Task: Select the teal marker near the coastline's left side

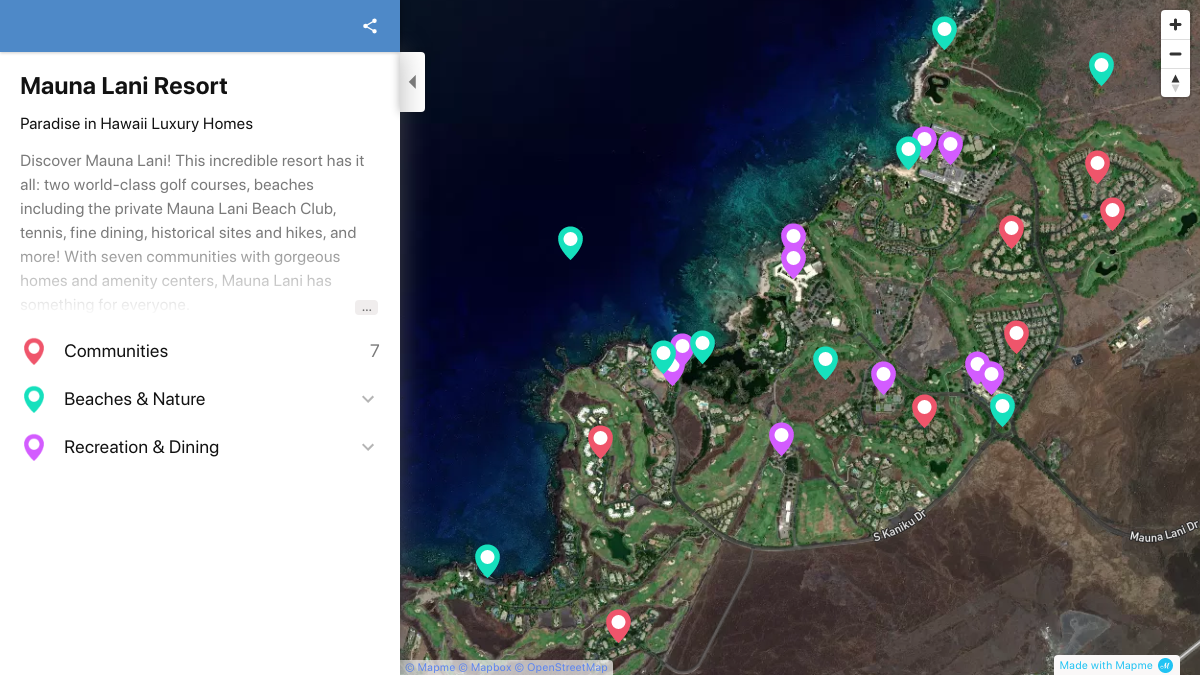Action: 570,242
